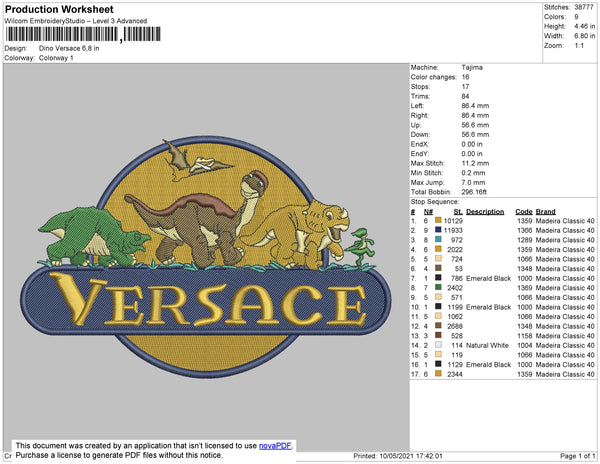
Task: Select the green swatch in stop row 8
Action: pyautogui.click(x=438, y=287)
